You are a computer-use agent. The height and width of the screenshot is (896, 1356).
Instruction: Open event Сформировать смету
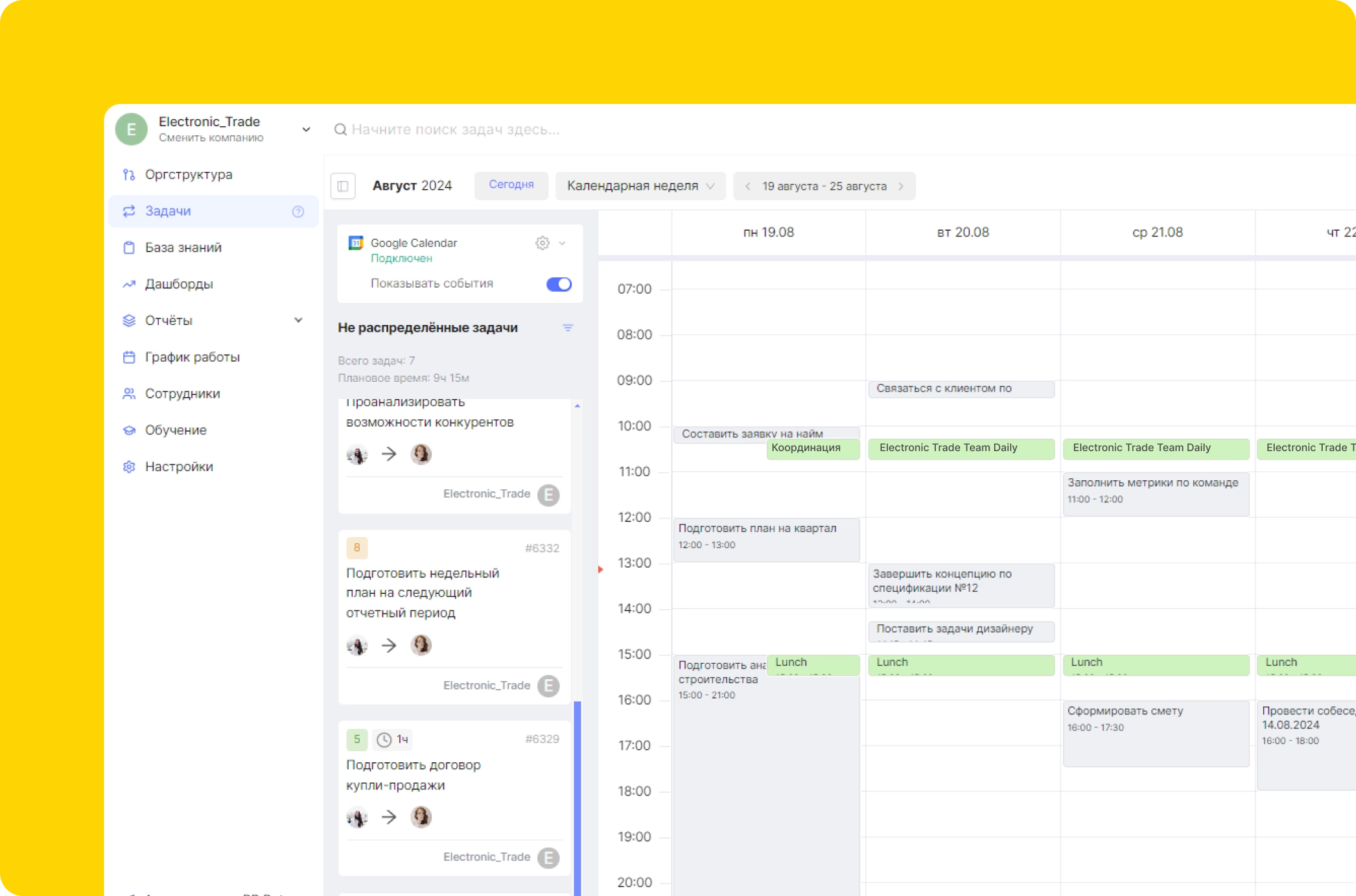[x=1156, y=733]
